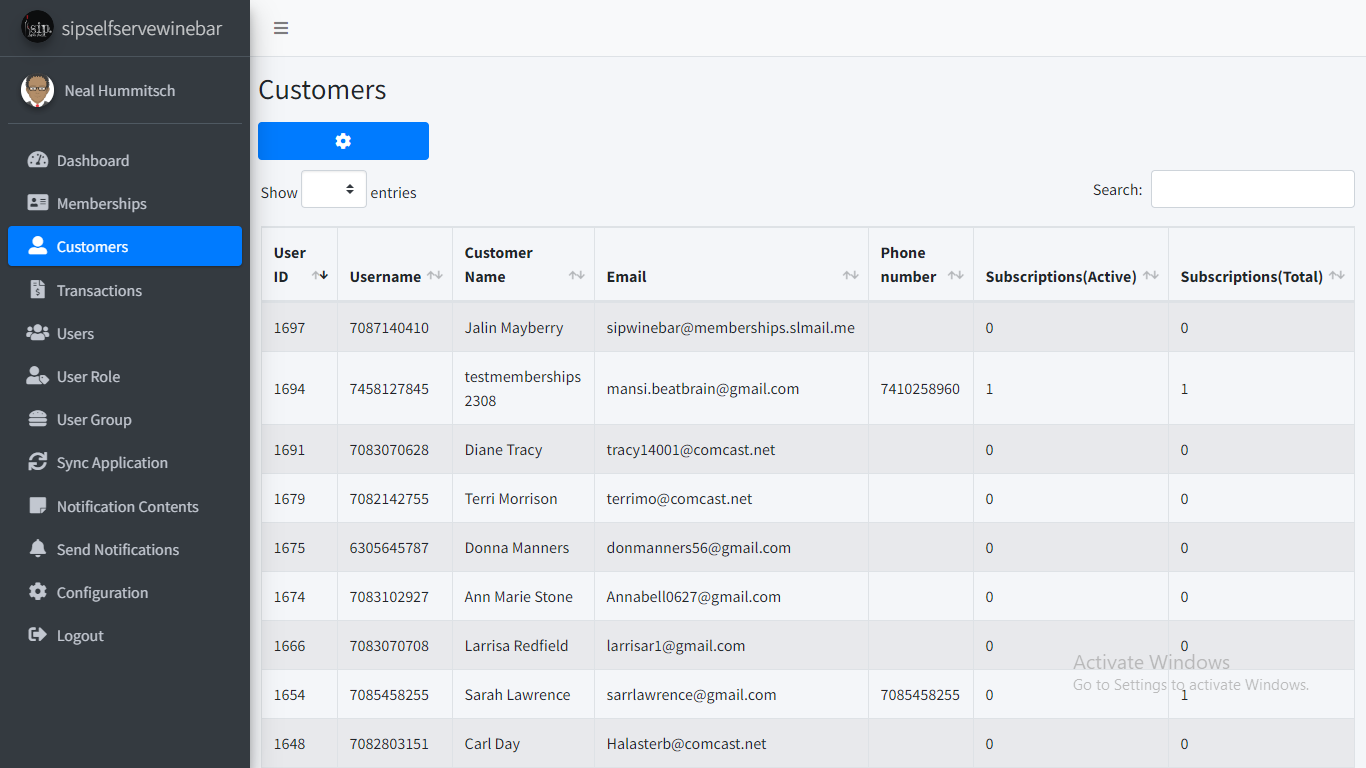Screen dimensions: 1366x768
Task: Click the Send Notifications bell icon
Action: pos(38,549)
